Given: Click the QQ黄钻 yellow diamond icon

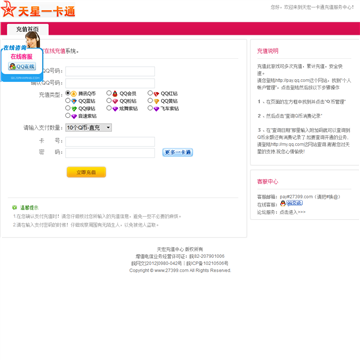Looking at the screenshot, I should click(156, 101).
